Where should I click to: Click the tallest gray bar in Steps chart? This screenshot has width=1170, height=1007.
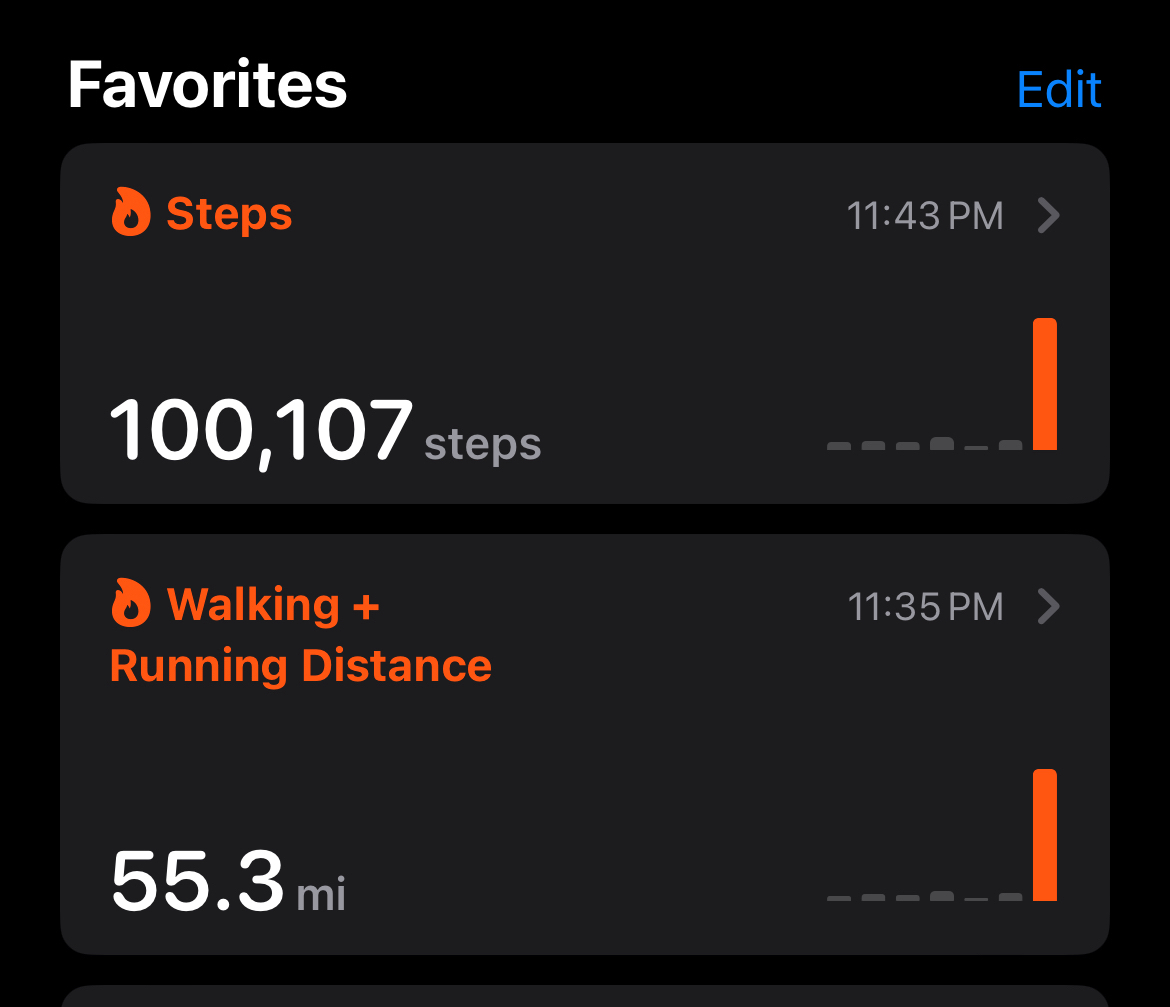pos(941,444)
